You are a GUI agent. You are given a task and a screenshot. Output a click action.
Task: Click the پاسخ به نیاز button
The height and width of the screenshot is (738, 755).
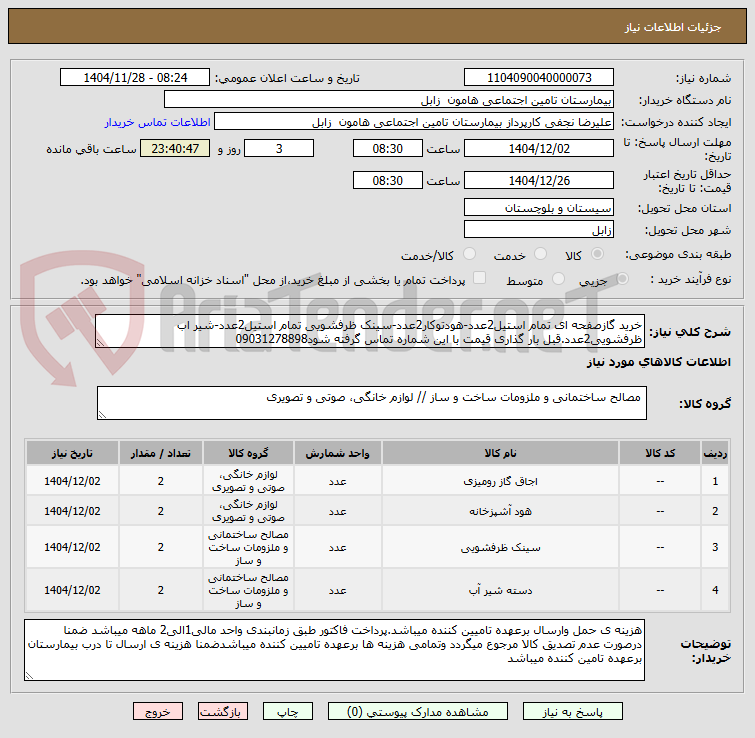click(x=572, y=711)
